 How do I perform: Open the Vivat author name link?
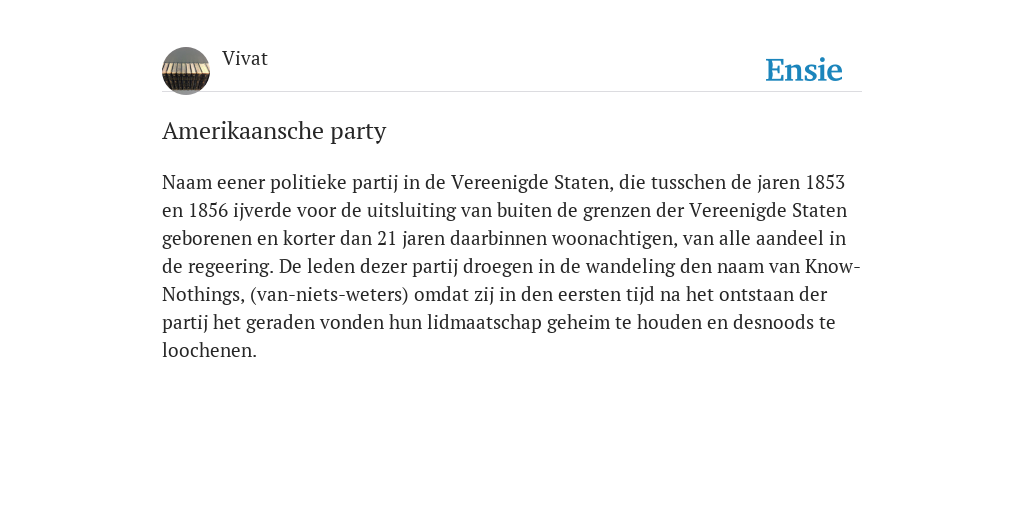pos(245,59)
